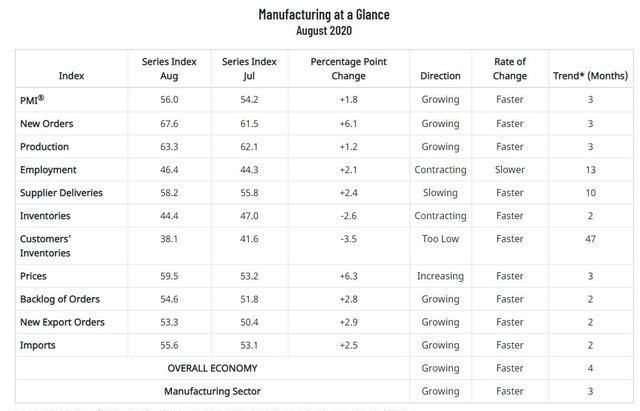Select the Series Index Jul column header
Viewport: 640px width, 411px height.
(x=249, y=69)
